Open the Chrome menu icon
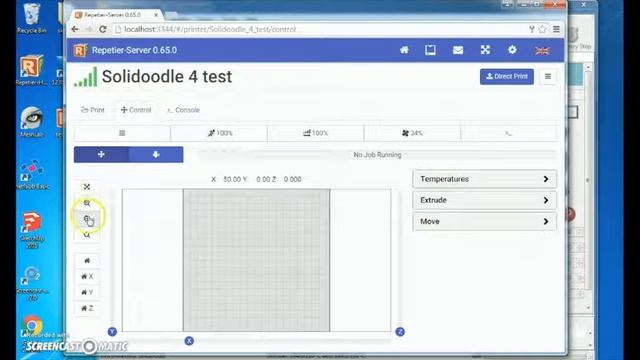This screenshot has width=640, height=360. point(556,29)
